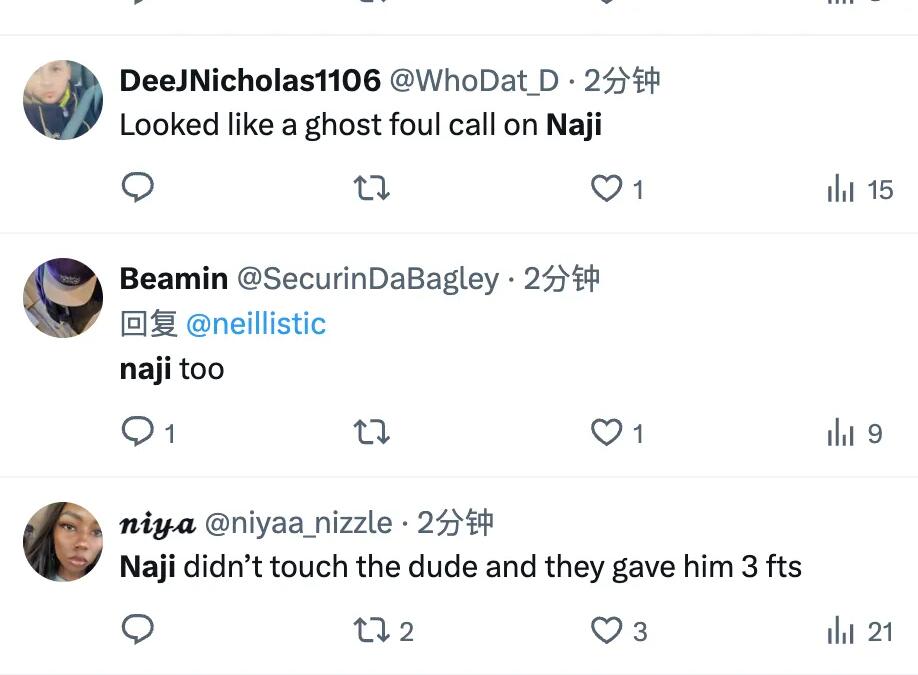Retweet niya's tweet about 3 fts
Image resolution: width=918 pixels, height=675 pixels.
[372, 630]
